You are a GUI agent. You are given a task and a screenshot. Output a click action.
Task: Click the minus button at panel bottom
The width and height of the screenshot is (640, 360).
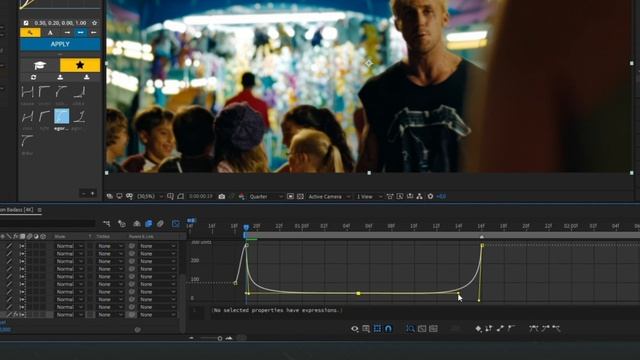point(84,193)
